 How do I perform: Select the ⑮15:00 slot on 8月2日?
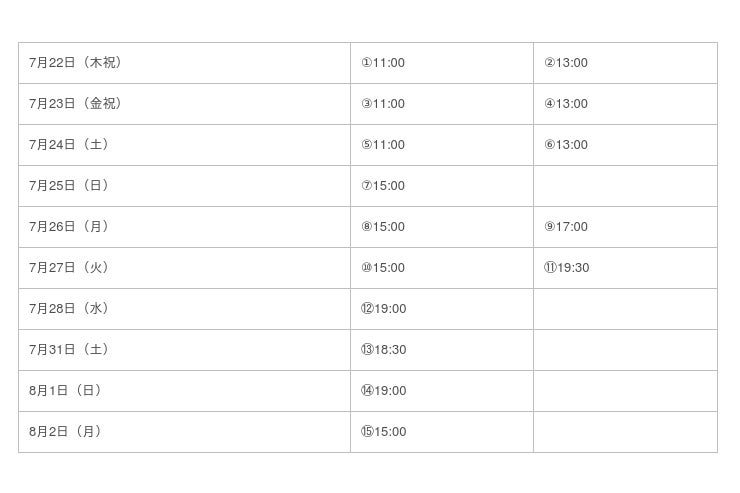tap(384, 432)
